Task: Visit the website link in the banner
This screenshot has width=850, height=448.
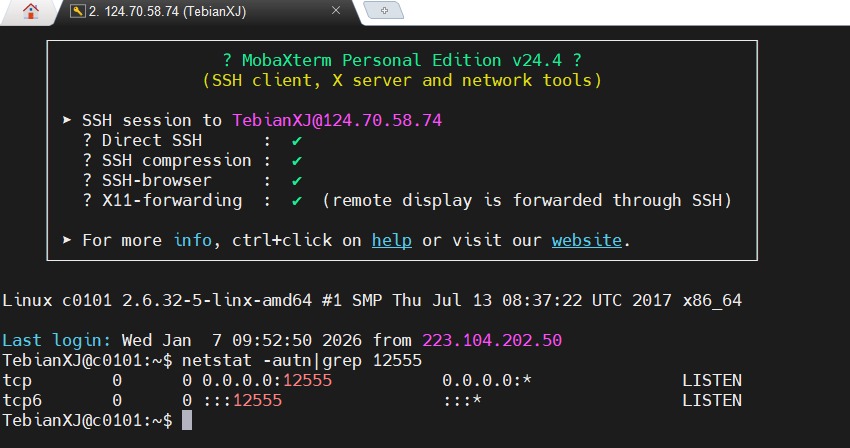Action: point(587,240)
